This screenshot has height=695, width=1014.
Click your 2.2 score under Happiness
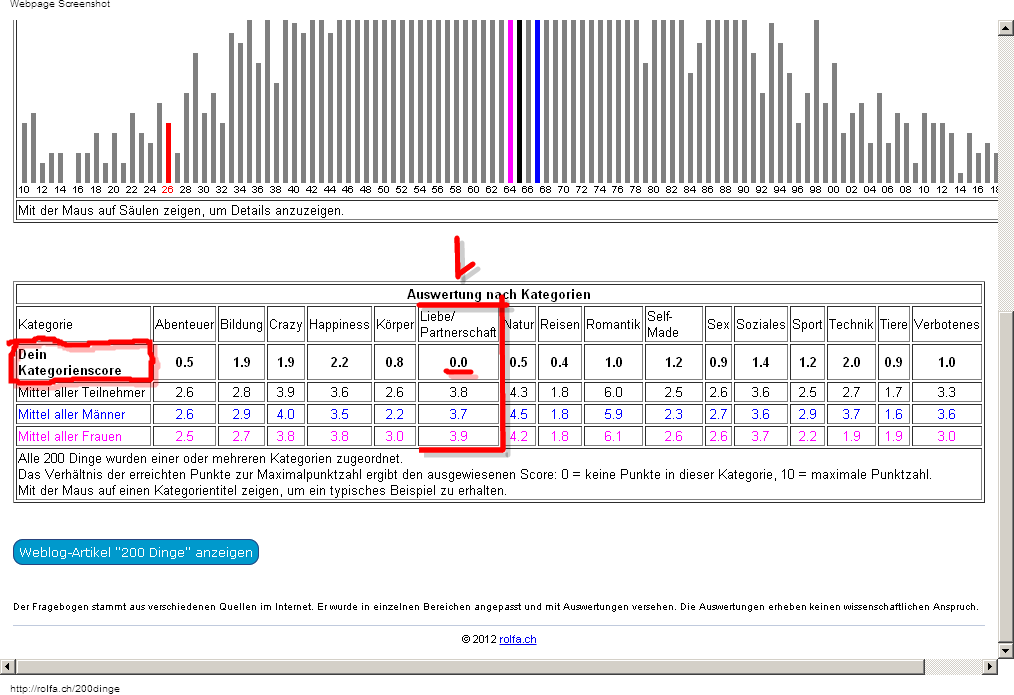point(339,362)
